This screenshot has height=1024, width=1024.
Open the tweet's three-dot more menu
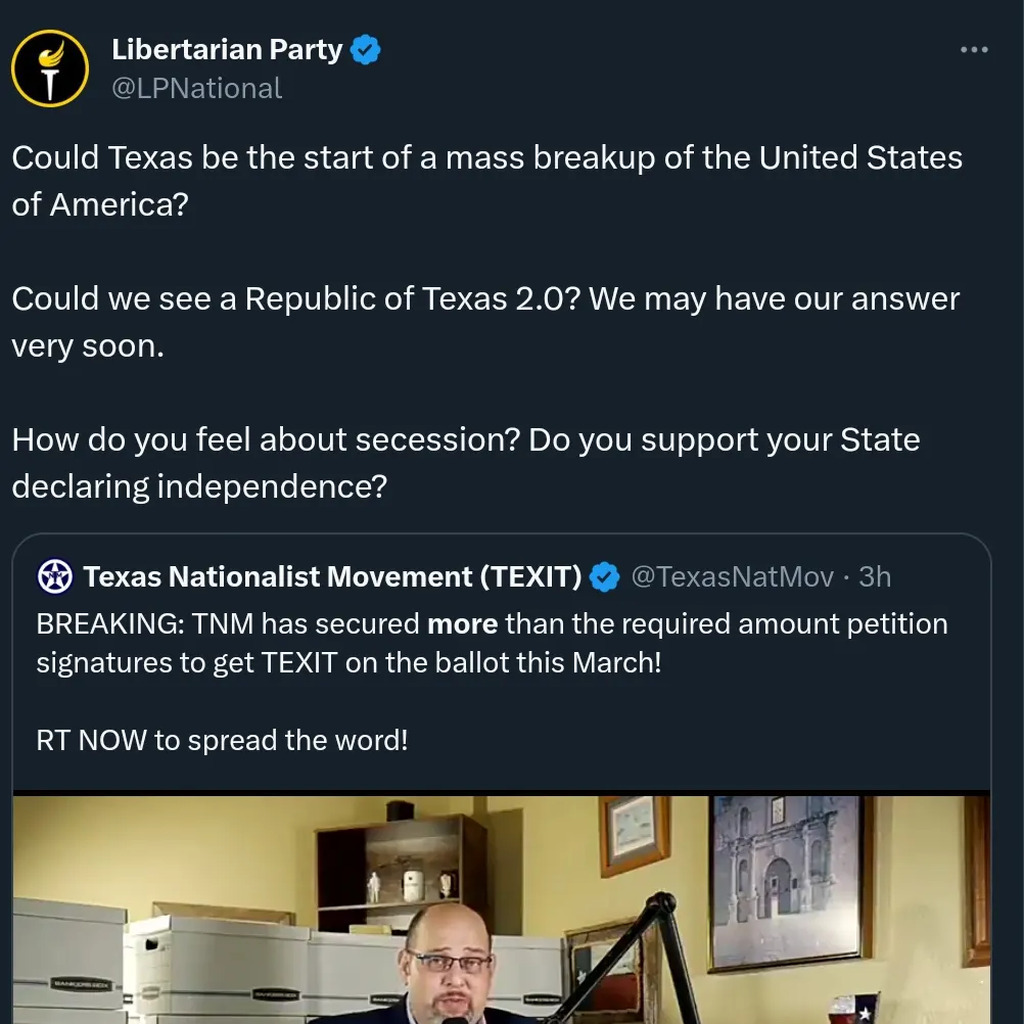[973, 50]
